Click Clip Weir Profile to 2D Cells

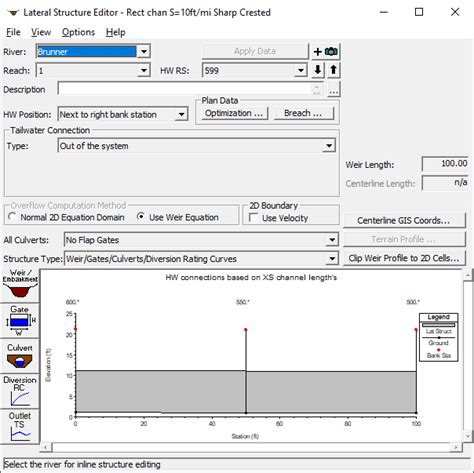coord(404,258)
